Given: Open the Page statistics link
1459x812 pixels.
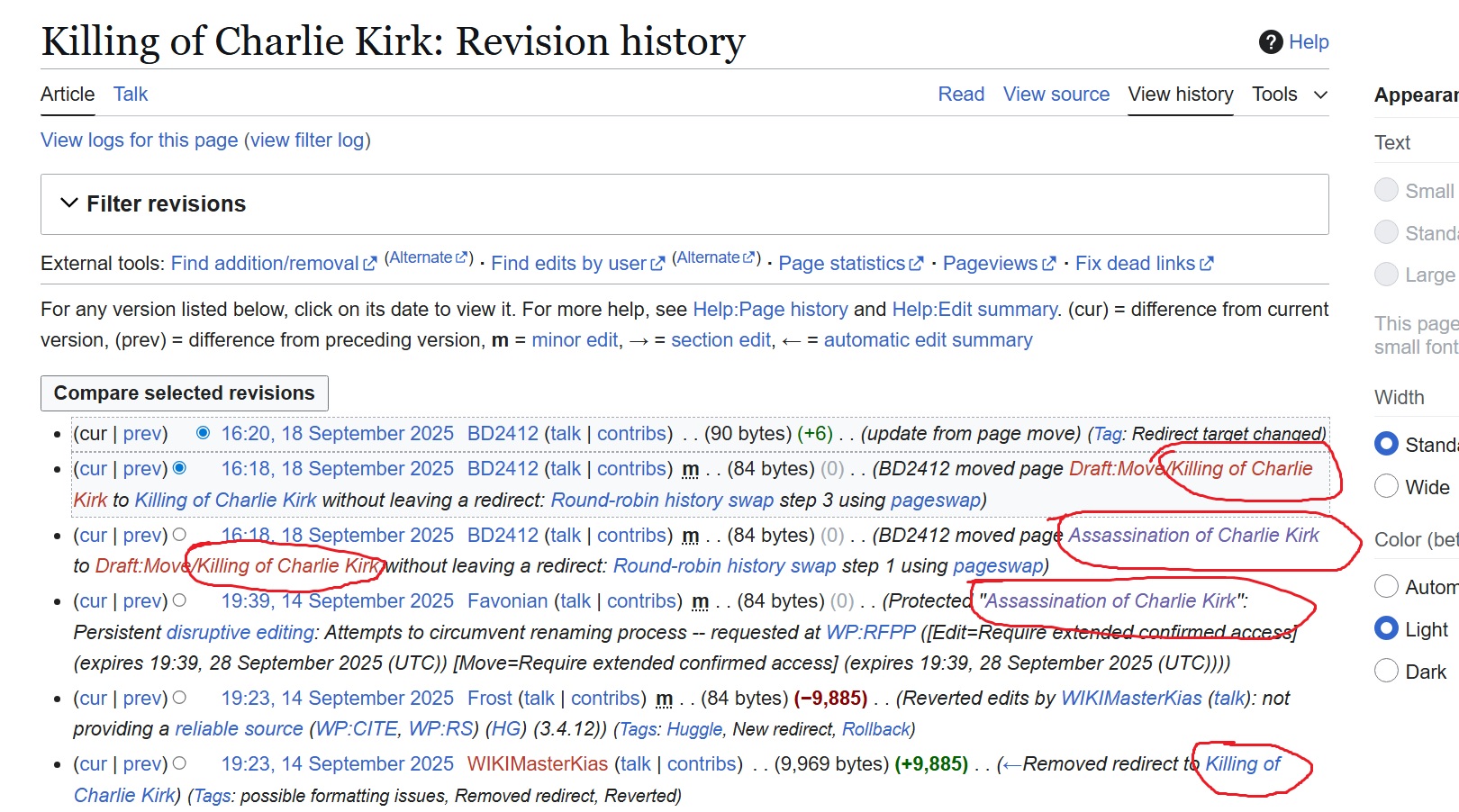Looking at the screenshot, I should (842, 264).
